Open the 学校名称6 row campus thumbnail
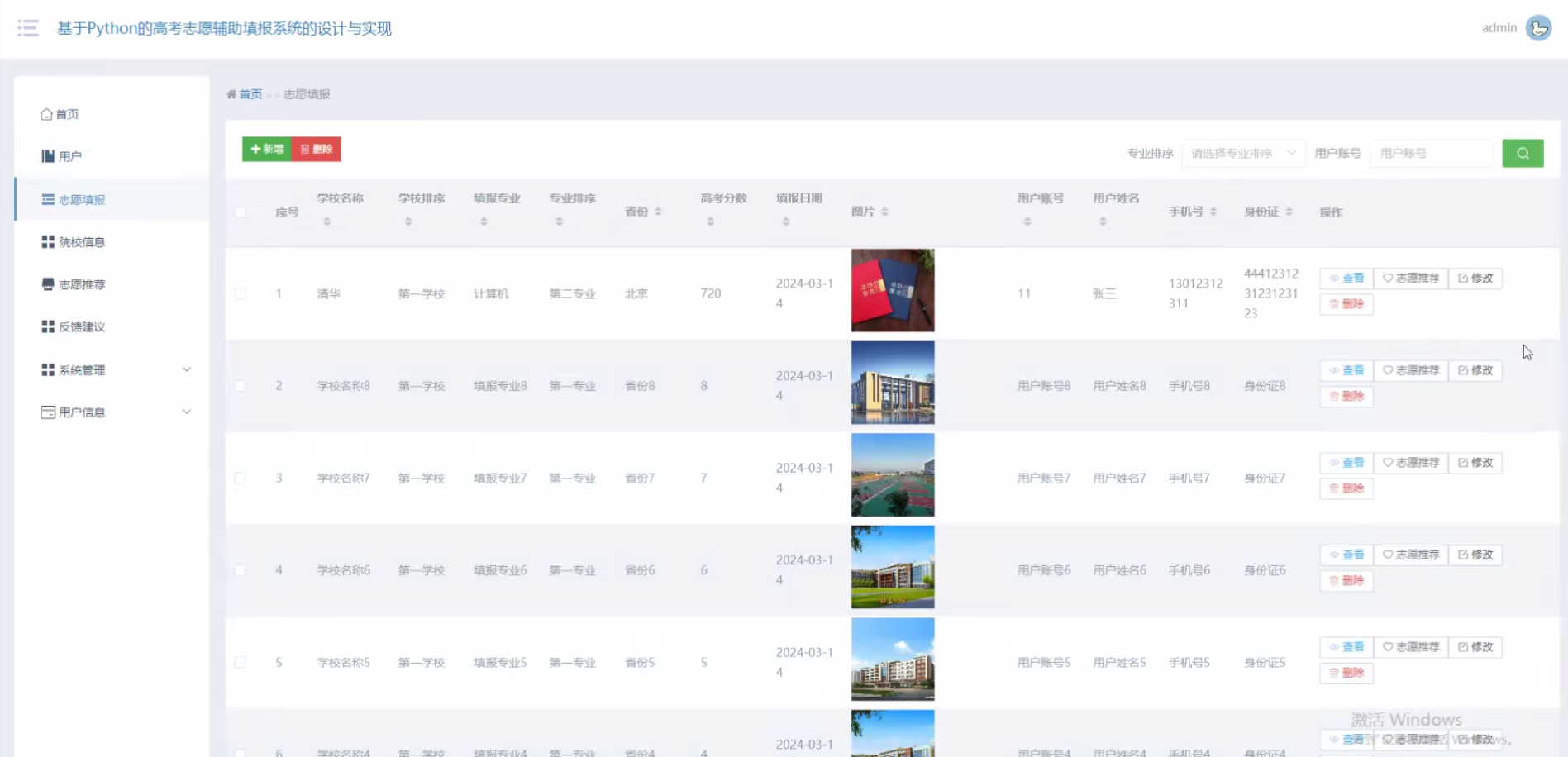This screenshot has width=1568, height=757. [893, 567]
